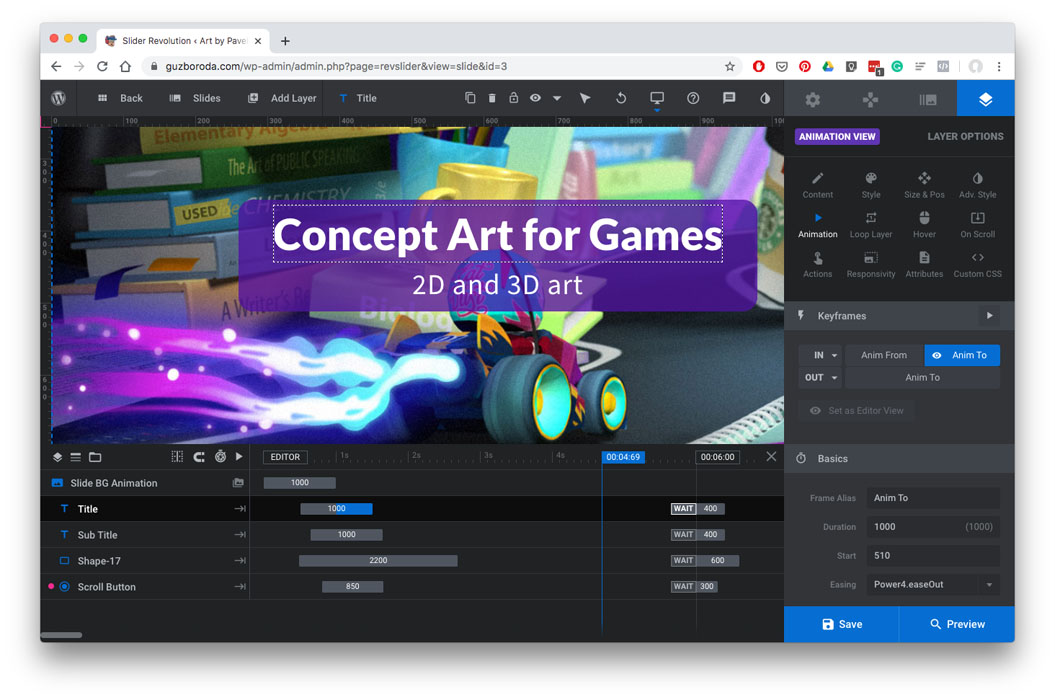1055x700 pixels.
Task: Click the Duration value field
Action: (933, 527)
